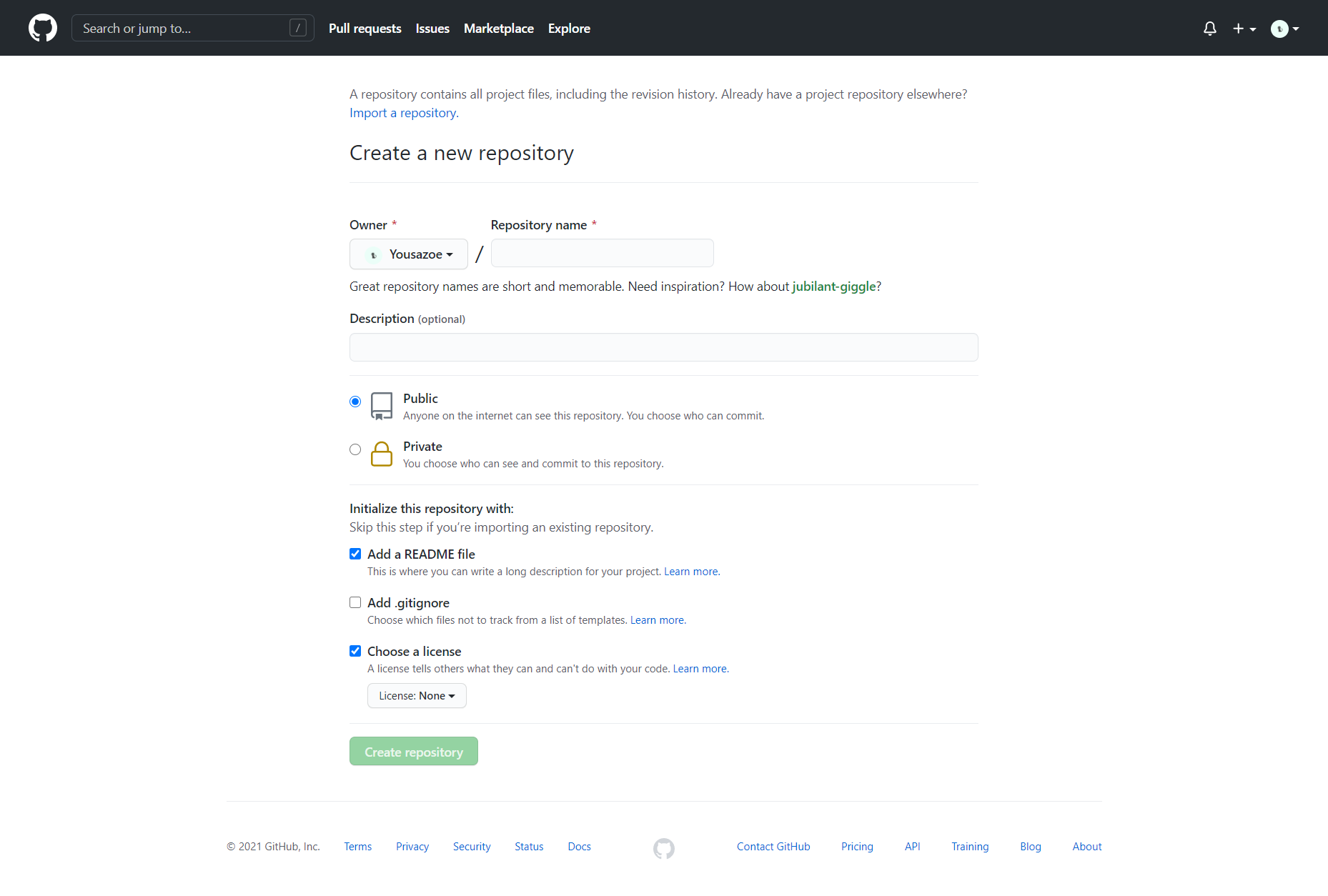Open the About footer link
This screenshot has width=1328, height=896.
pyautogui.click(x=1087, y=847)
